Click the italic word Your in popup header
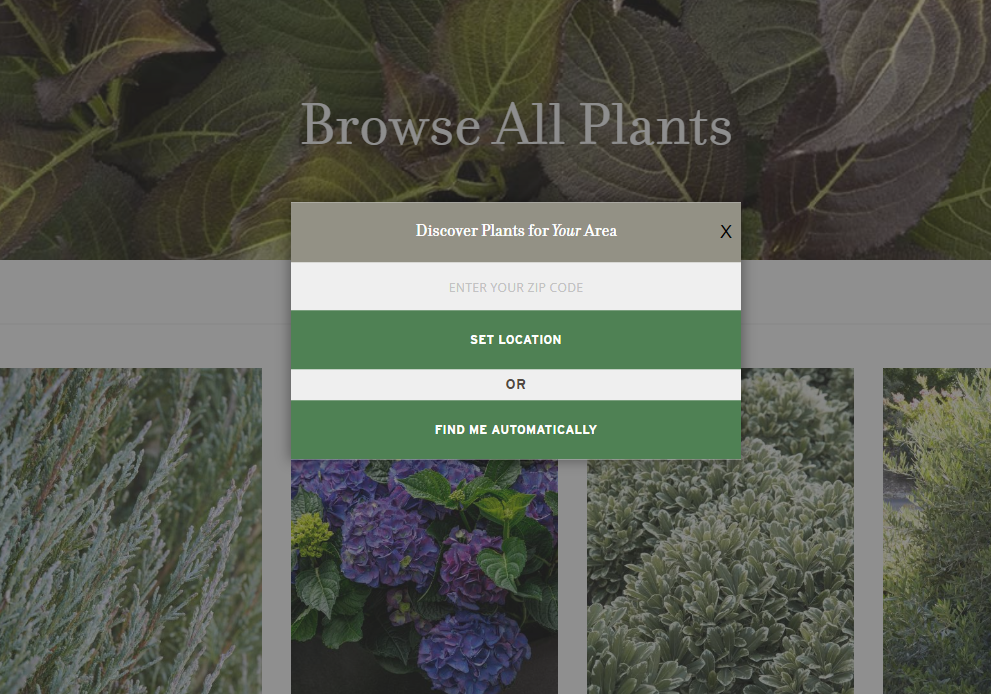 point(566,231)
